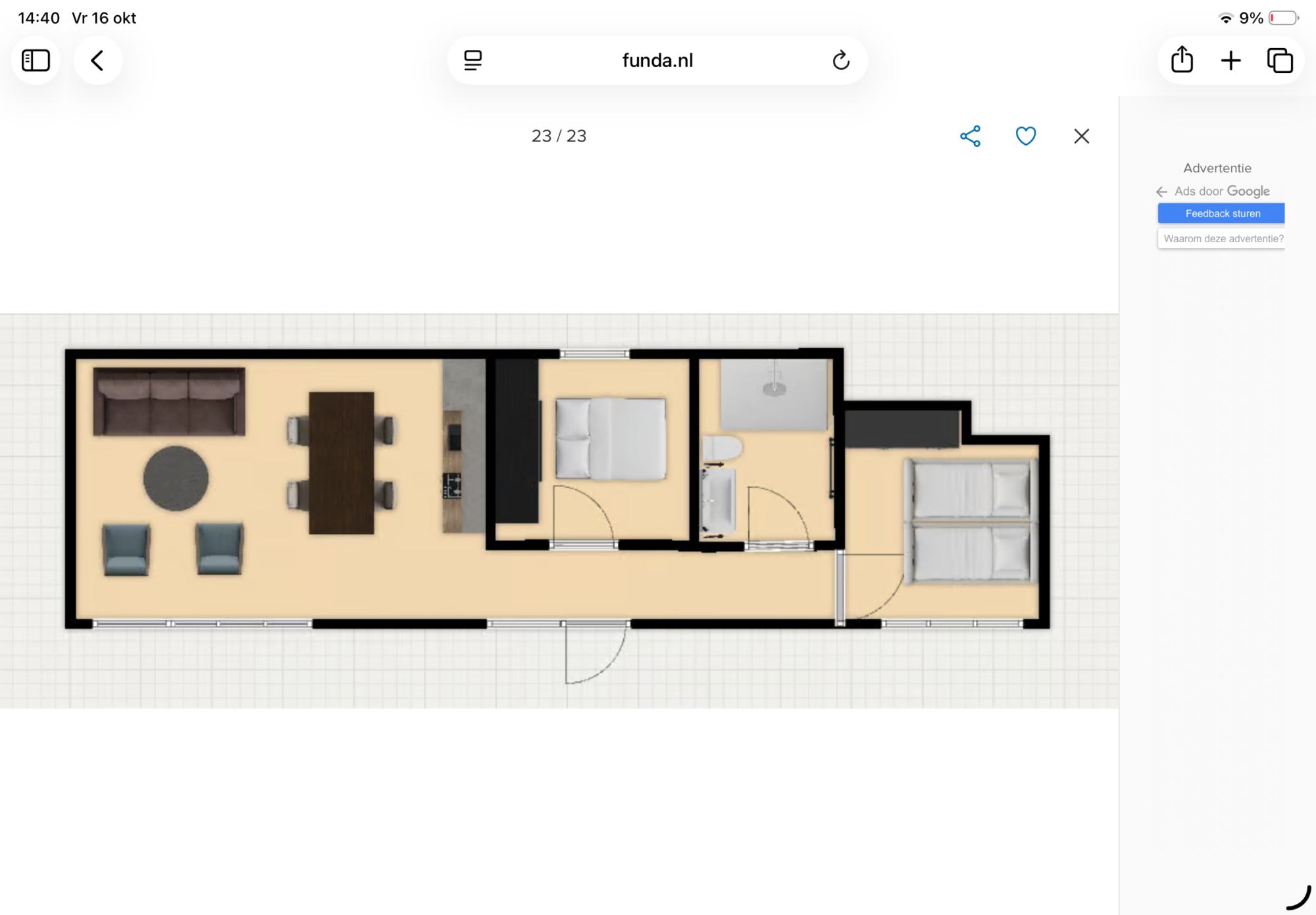Open the Safari share sheet
Screen dimensions: 1316x915
[1182, 61]
